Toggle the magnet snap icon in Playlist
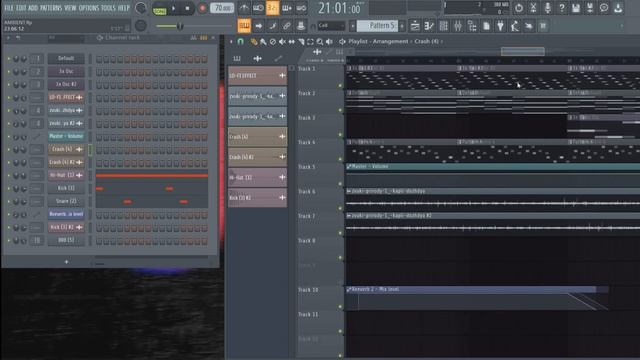 (x=240, y=41)
